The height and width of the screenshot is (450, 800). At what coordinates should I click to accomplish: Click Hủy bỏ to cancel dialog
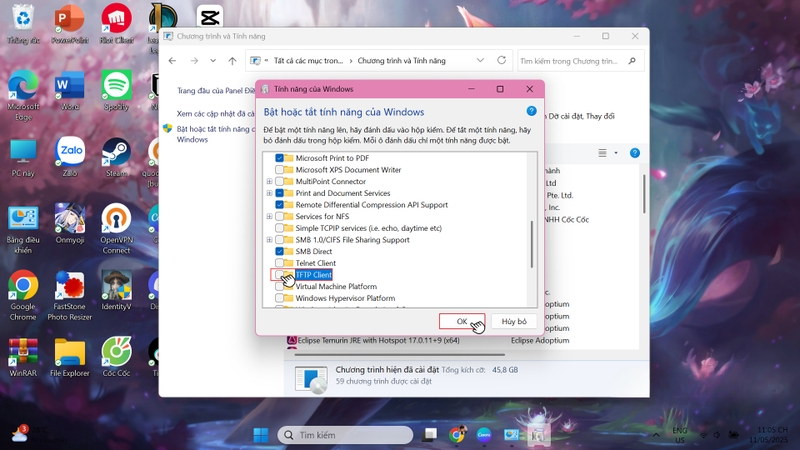514,321
